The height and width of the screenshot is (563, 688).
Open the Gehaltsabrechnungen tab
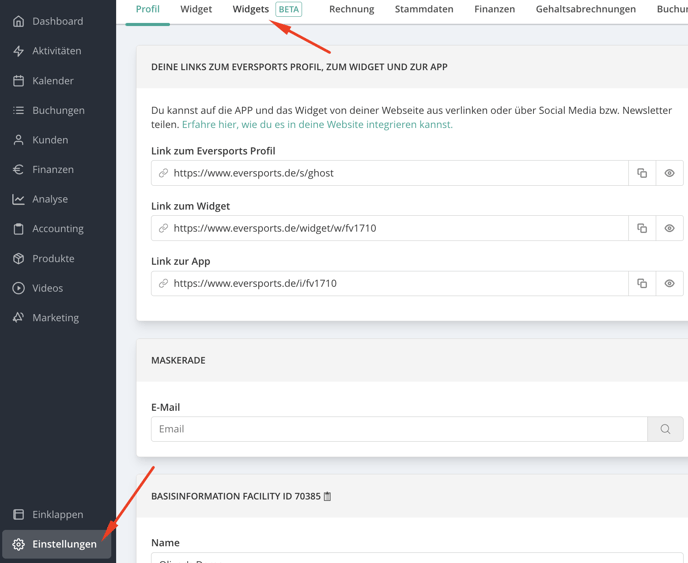coord(585,9)
